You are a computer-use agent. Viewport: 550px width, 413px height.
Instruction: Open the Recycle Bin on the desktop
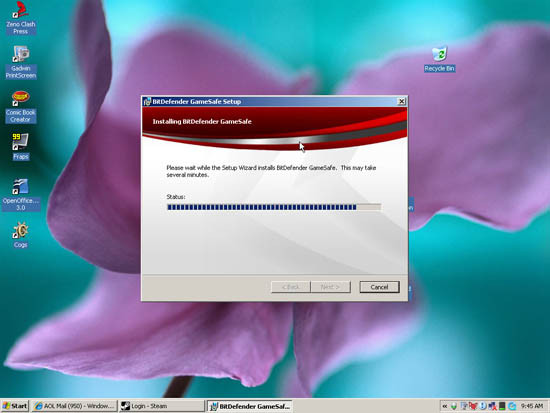tap(439, 59)
